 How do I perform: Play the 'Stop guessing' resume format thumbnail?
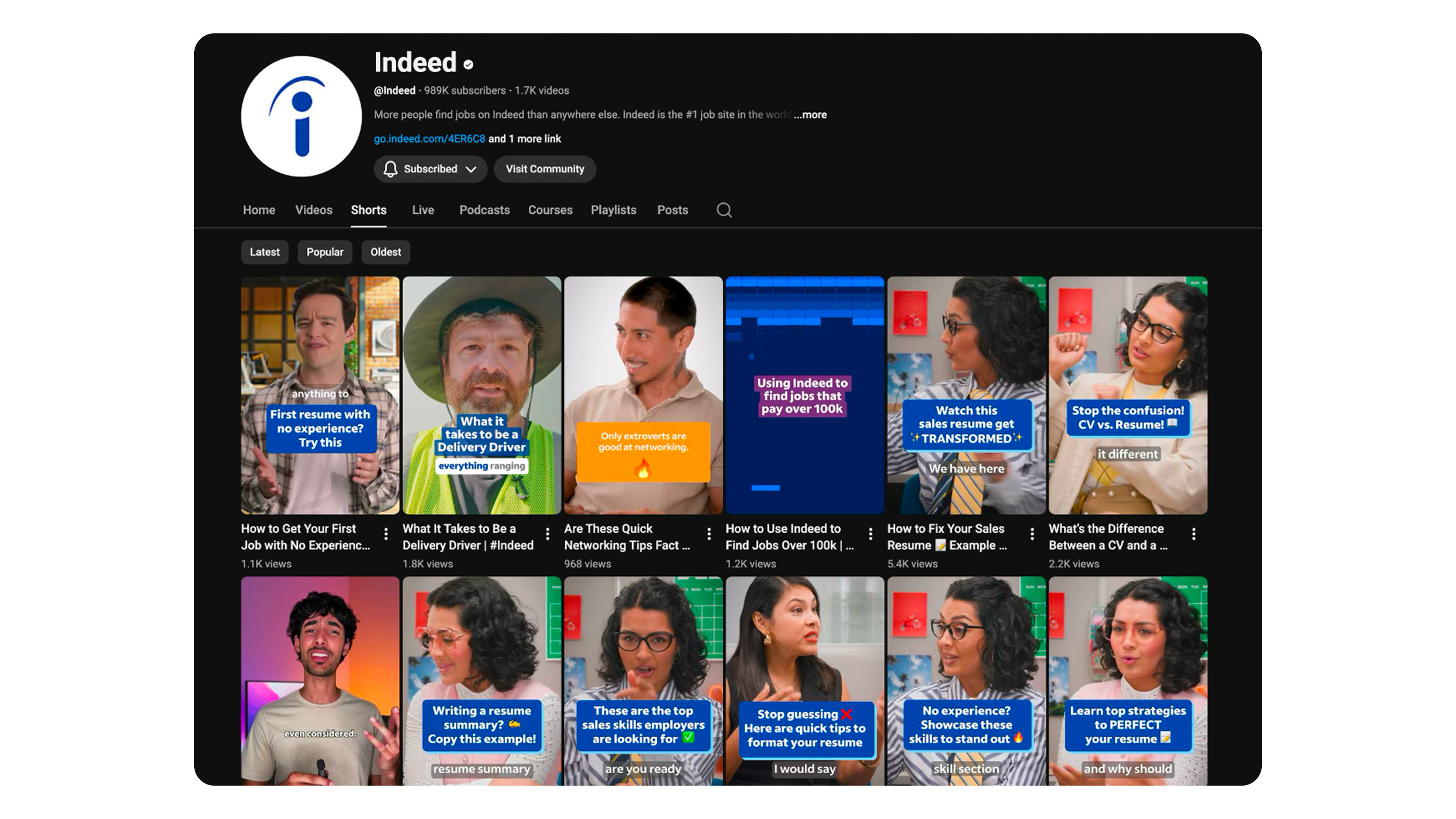[805, 680]
